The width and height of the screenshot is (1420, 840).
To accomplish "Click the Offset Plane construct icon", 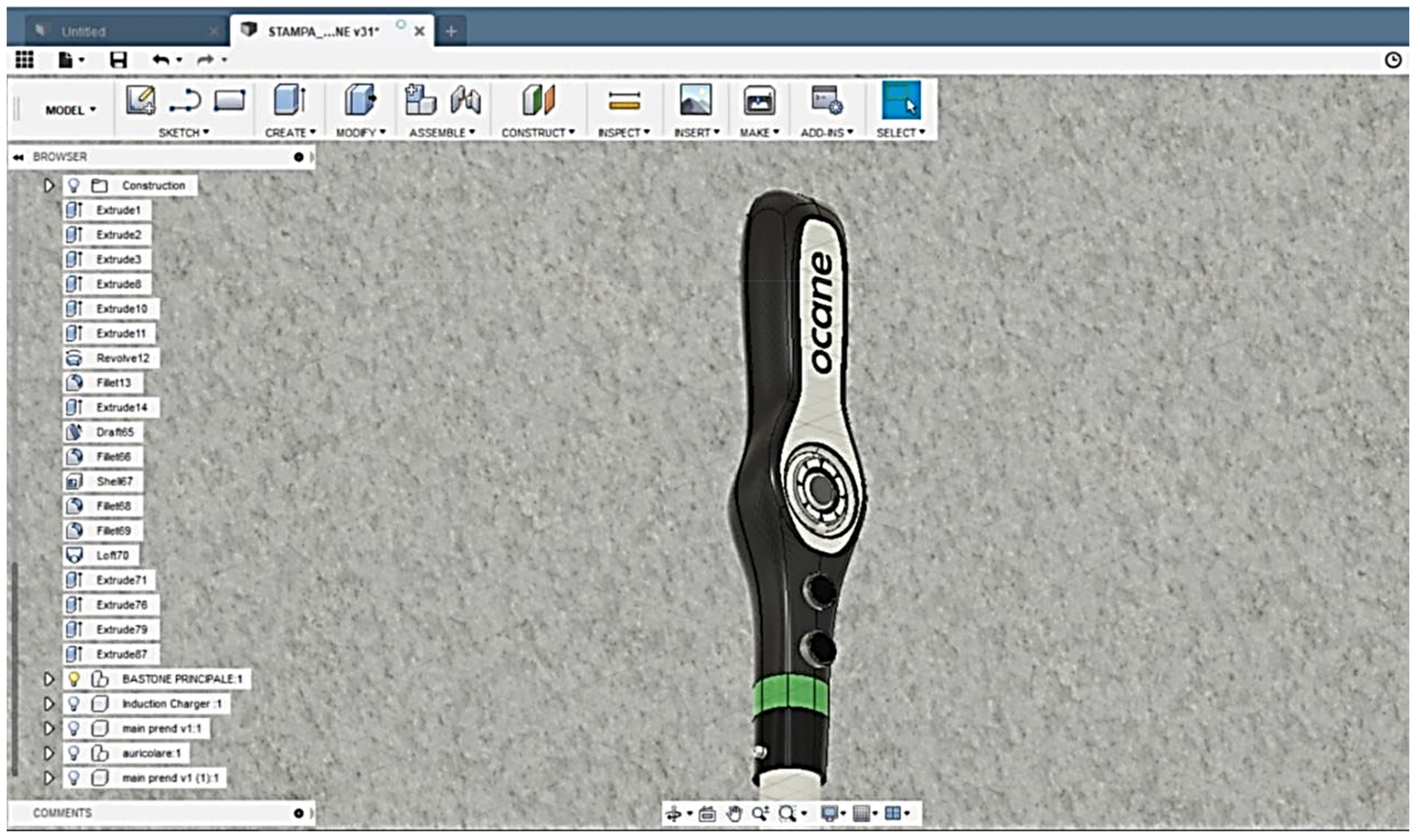I will point(538,101).
